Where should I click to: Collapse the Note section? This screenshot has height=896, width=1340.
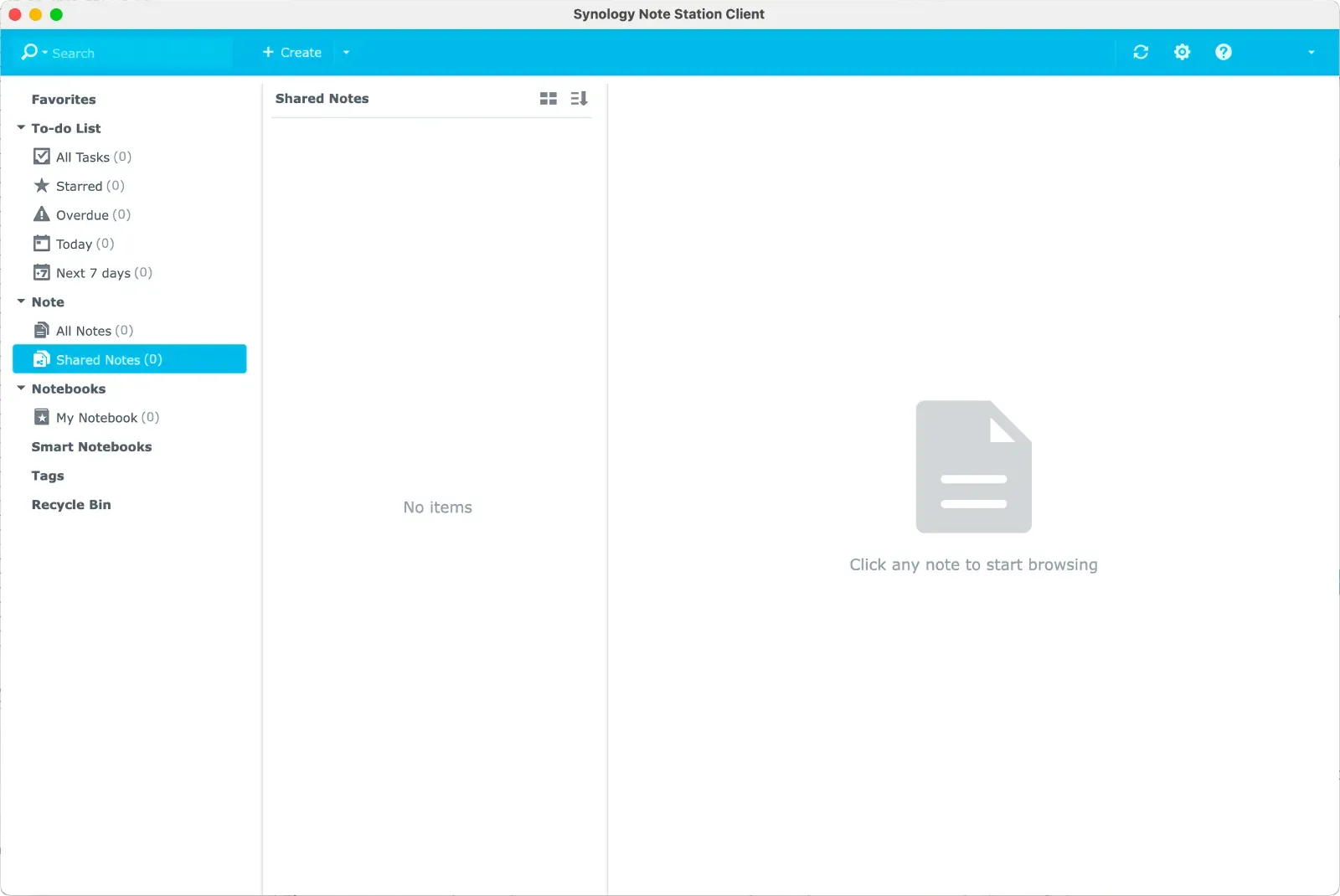pyautogui.click(x=21, y=301)
